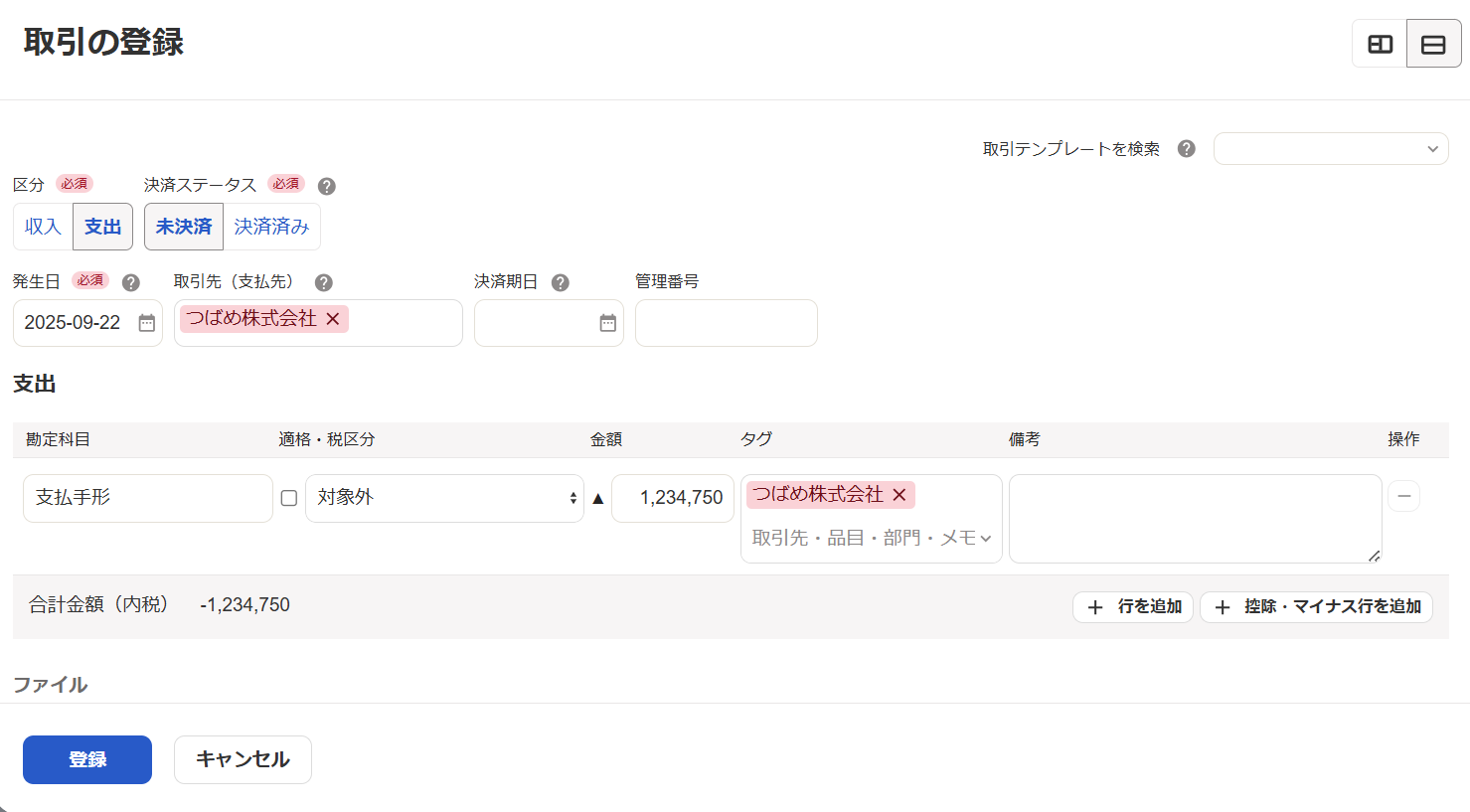Switch to split two-column layout view icon
Image resolution: width=1470 pixels, height=812 pixels.
[x=1381, y=44]
